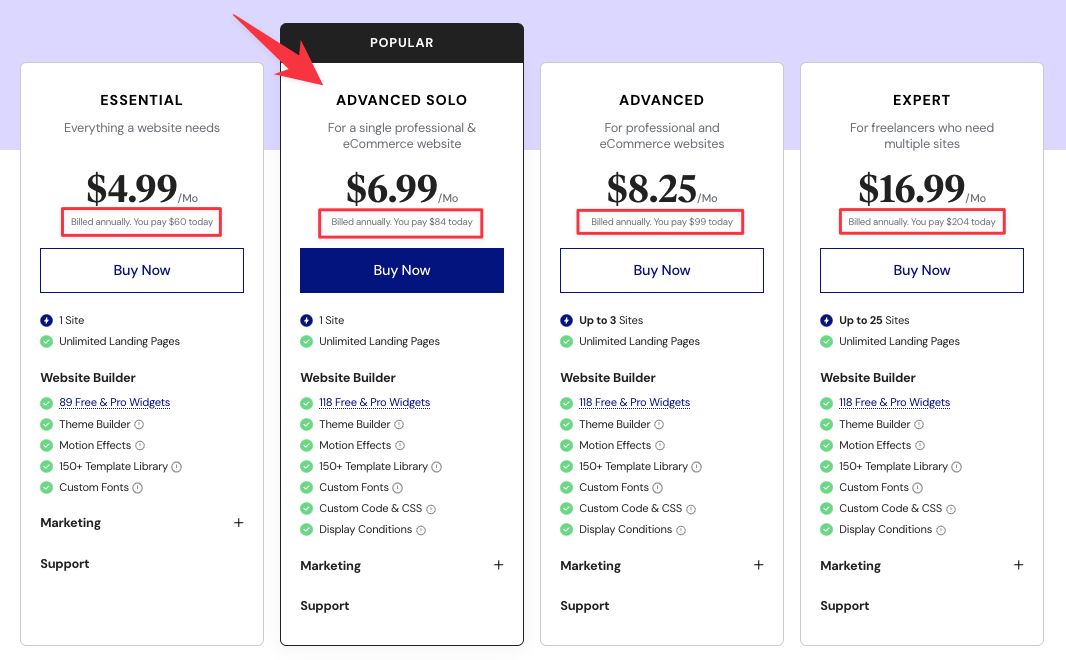Click the info icon beside Motion Effects in Advanced
Screen dimensions: 1066x660
pyautogui.click(x=658, y=445)
